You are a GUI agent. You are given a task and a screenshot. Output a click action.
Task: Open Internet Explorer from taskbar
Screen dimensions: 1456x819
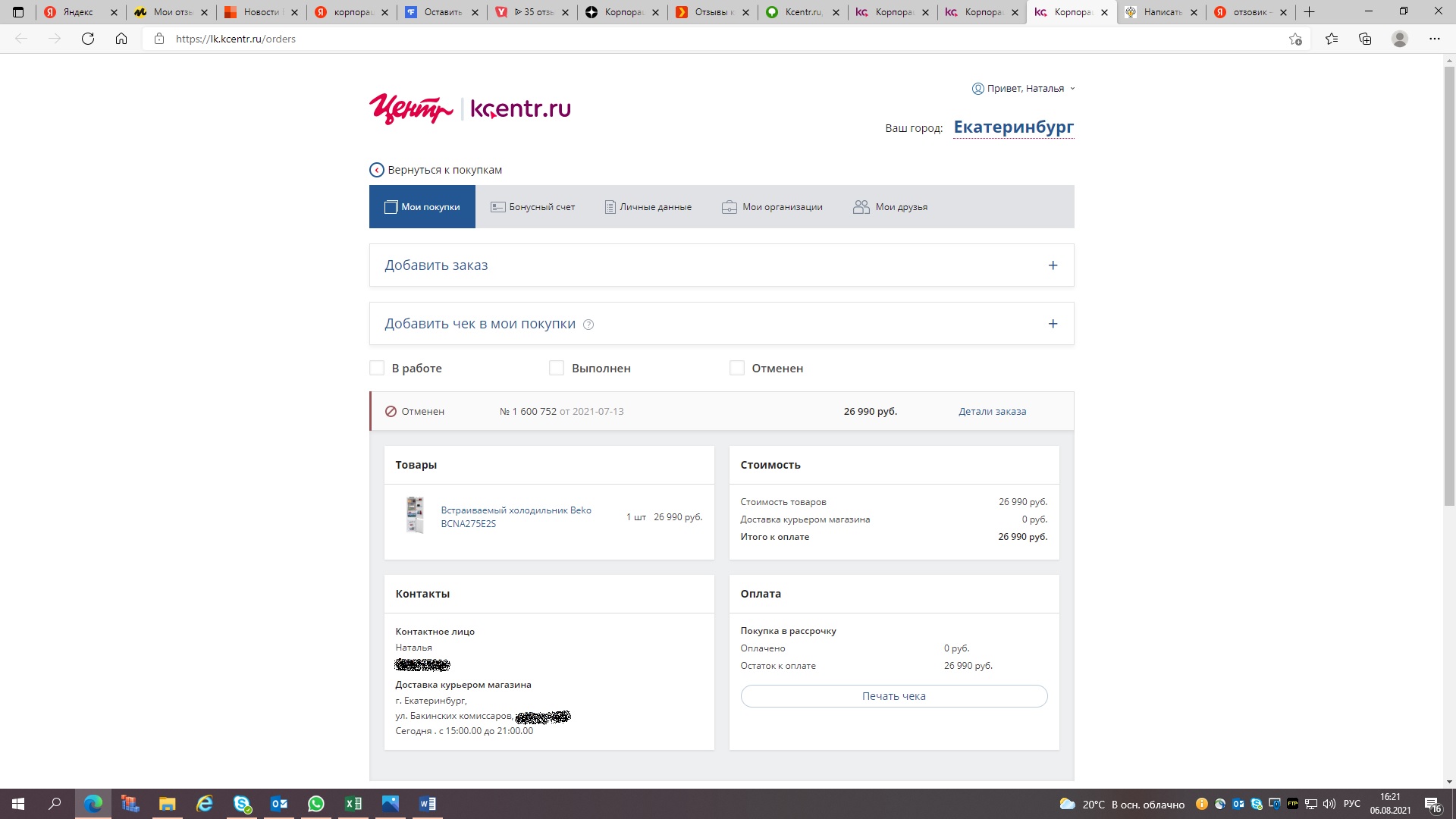(x=205, y=804)
